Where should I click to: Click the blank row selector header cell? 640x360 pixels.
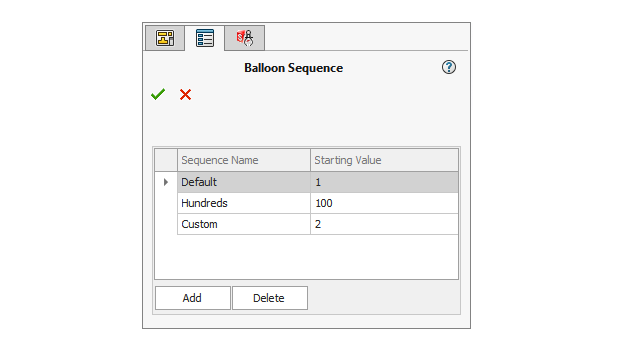point(166,160)
